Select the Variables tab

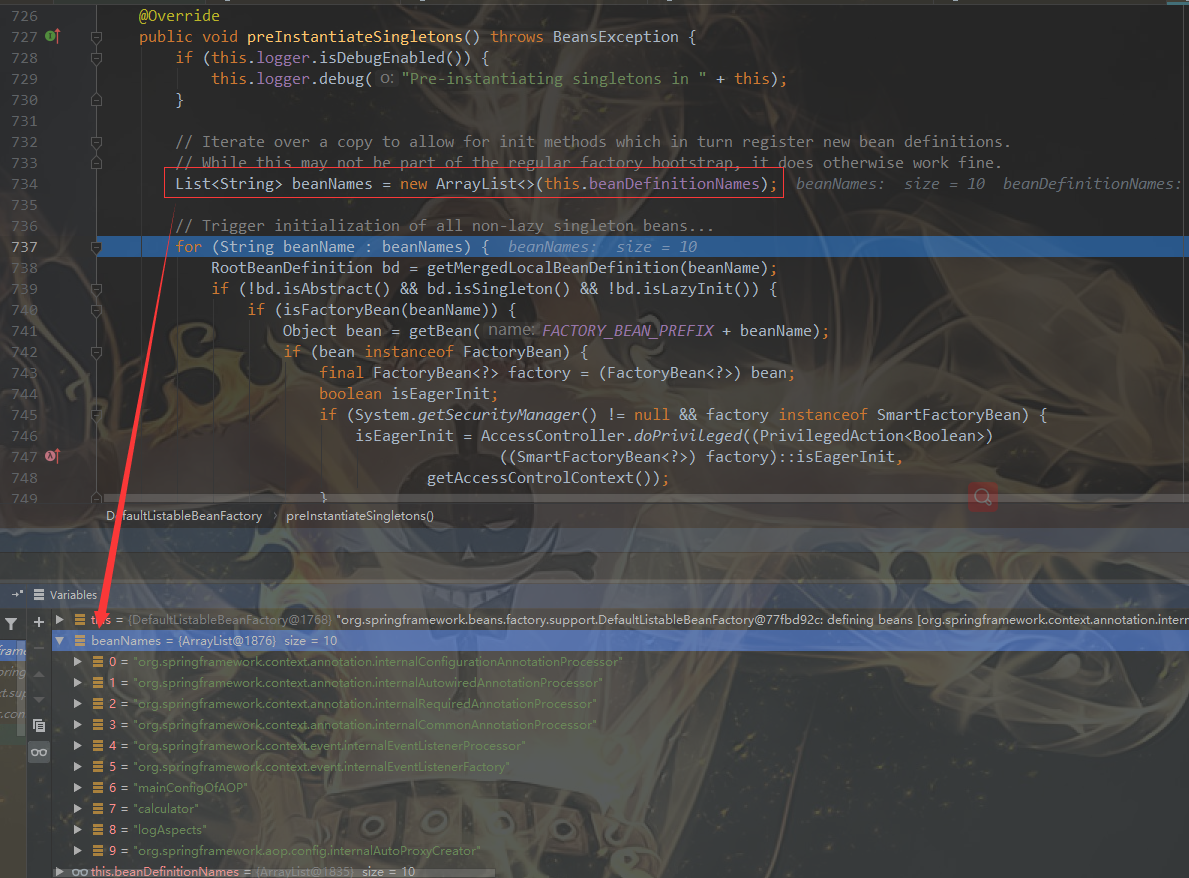click(74, 595)
